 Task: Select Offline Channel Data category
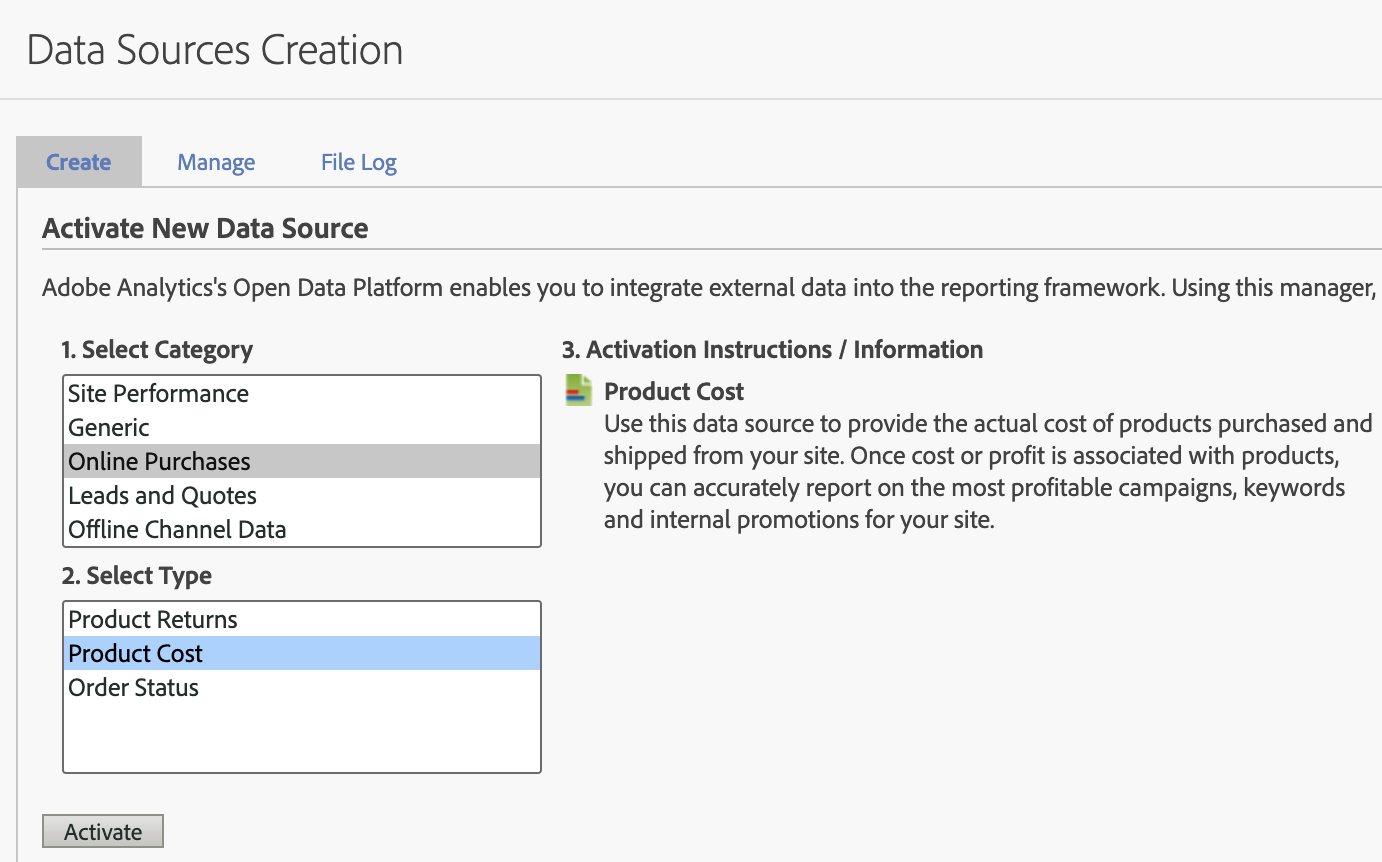302,529
